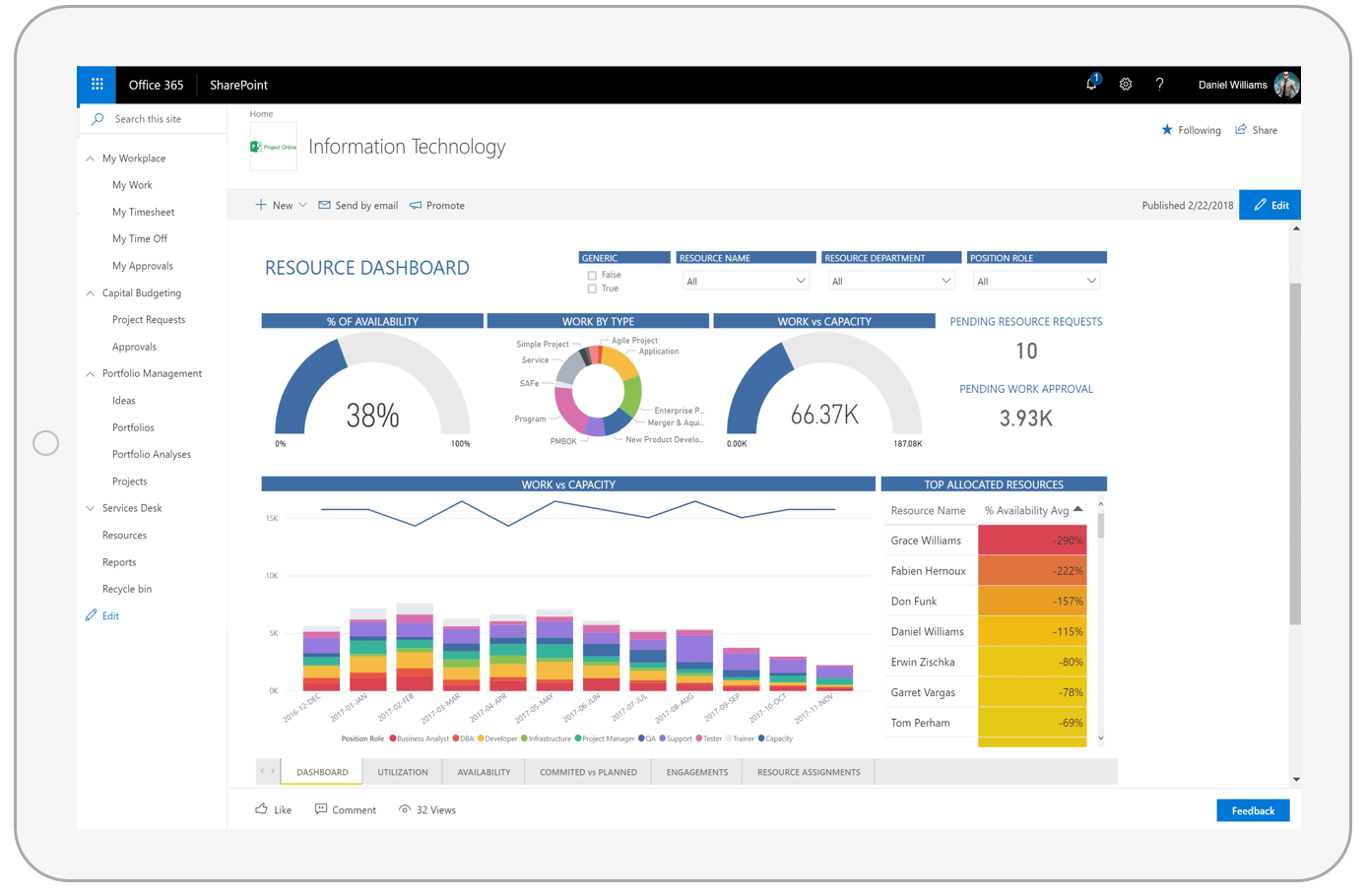This screenshot has width=1366, height=896.
Task: Open the notifications bell
Action: (1091, 85)
